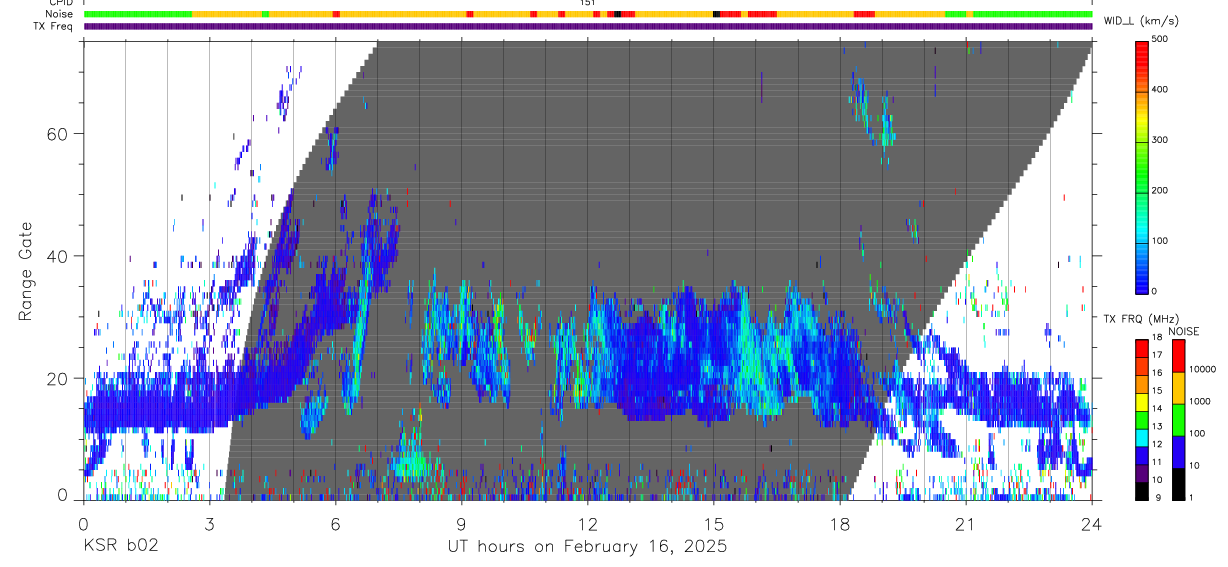
Task: Click the 'Range Gate' y-axis title
Action: point(25,272)
